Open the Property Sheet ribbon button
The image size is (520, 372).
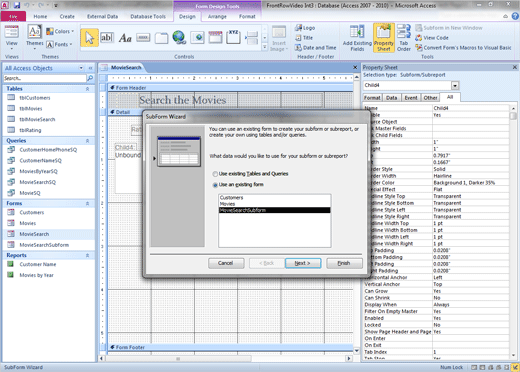click(x=384, y=38)
